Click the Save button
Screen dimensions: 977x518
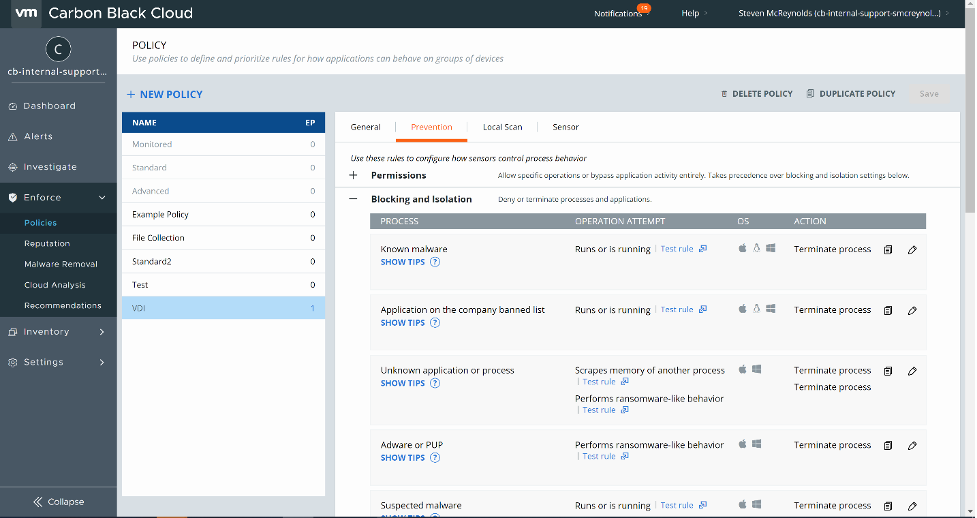929,94
